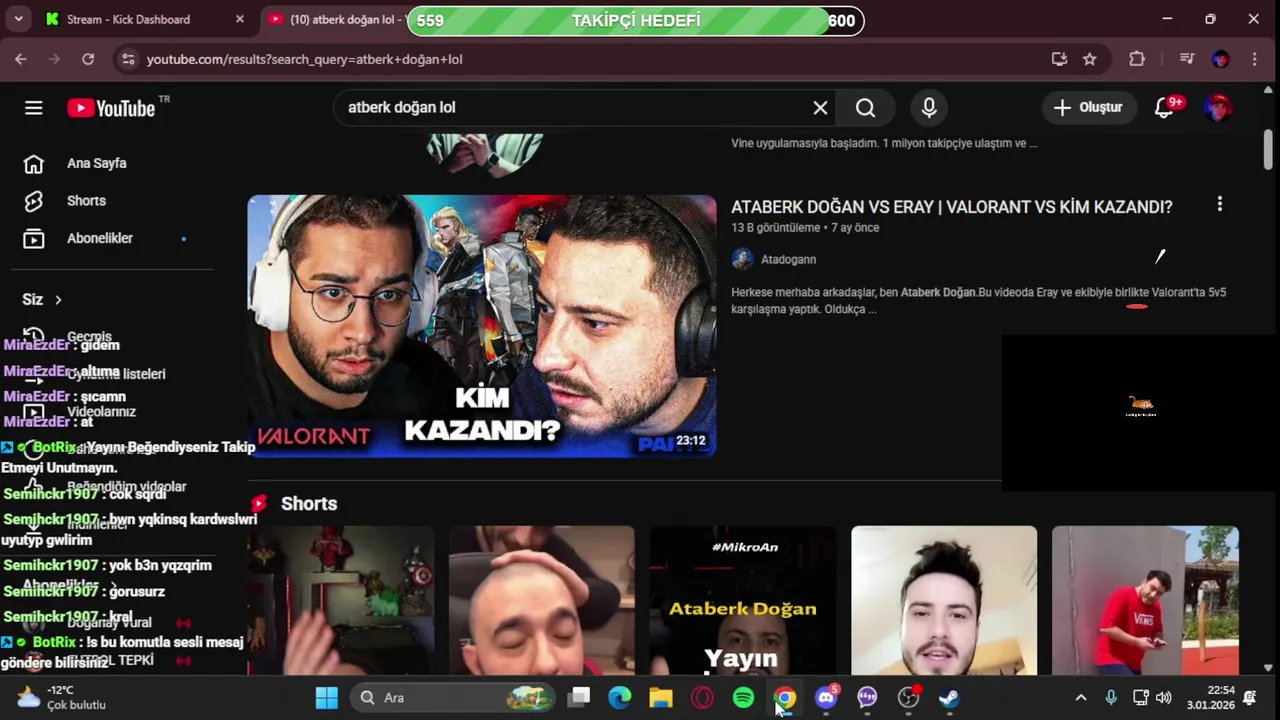Open the Ataberk Doğan Yayın short

pyautogui.click(x=743, y=600)
